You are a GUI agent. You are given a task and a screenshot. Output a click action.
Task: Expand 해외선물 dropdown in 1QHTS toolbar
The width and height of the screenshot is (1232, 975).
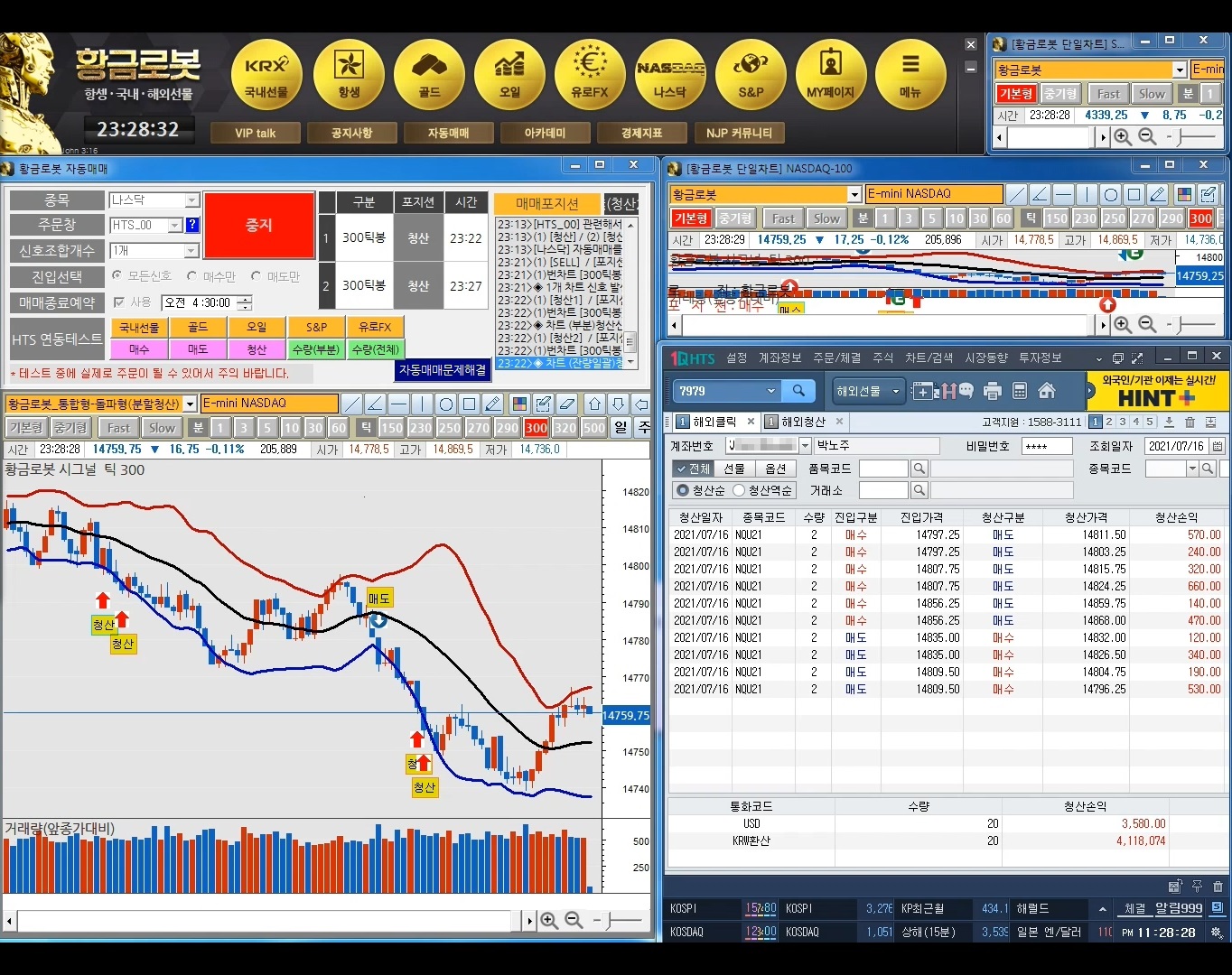(896, 391)
